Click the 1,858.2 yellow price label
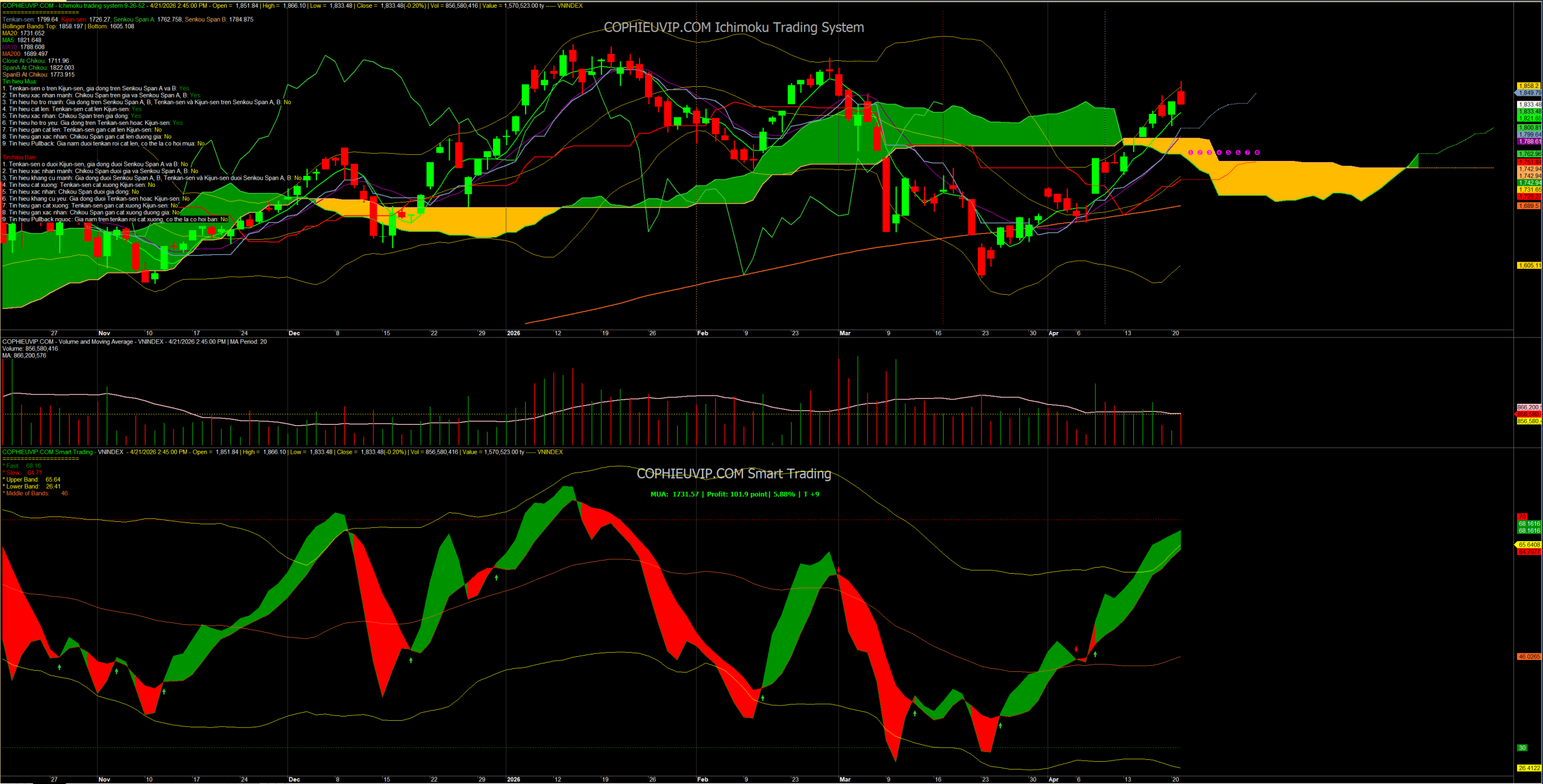This screenshot has height=784, width=1543. point(1528,86)
